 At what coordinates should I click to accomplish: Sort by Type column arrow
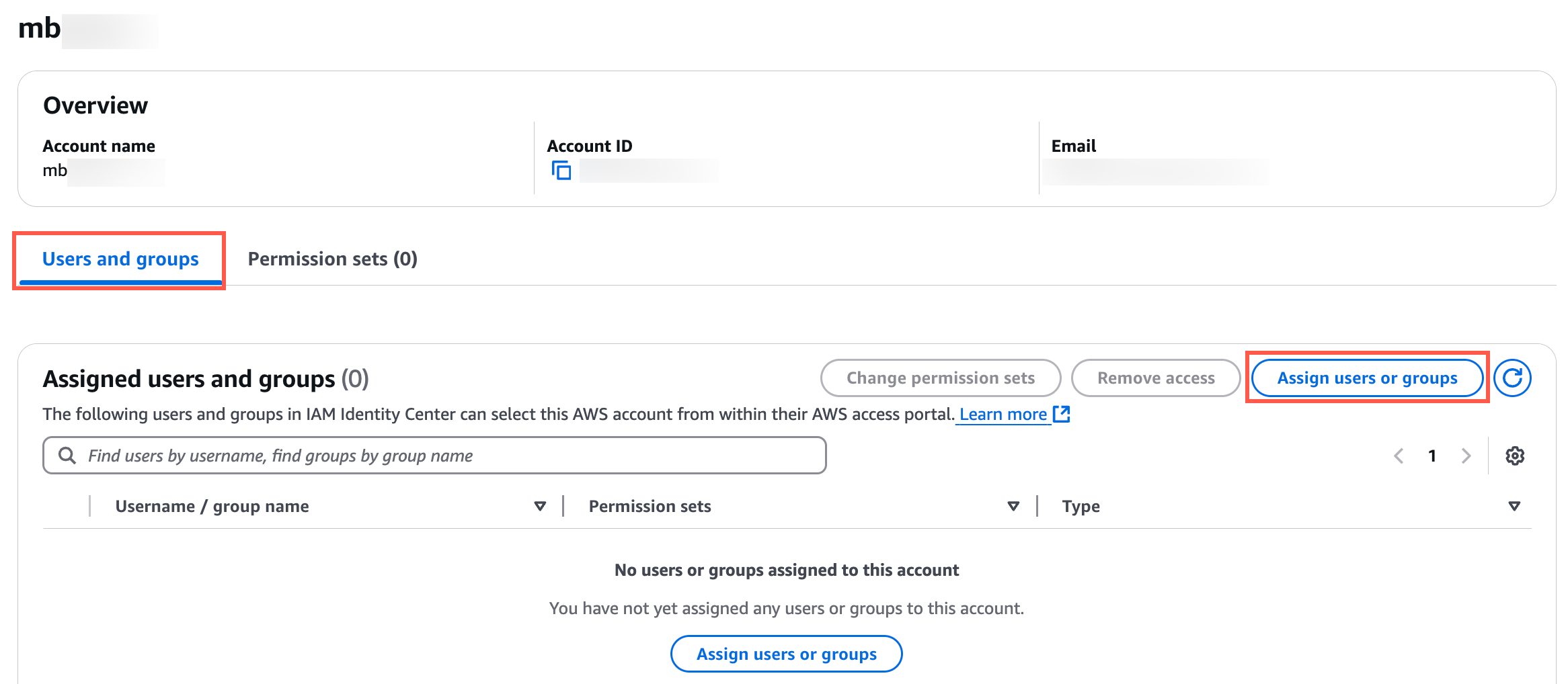point(1514,506)
